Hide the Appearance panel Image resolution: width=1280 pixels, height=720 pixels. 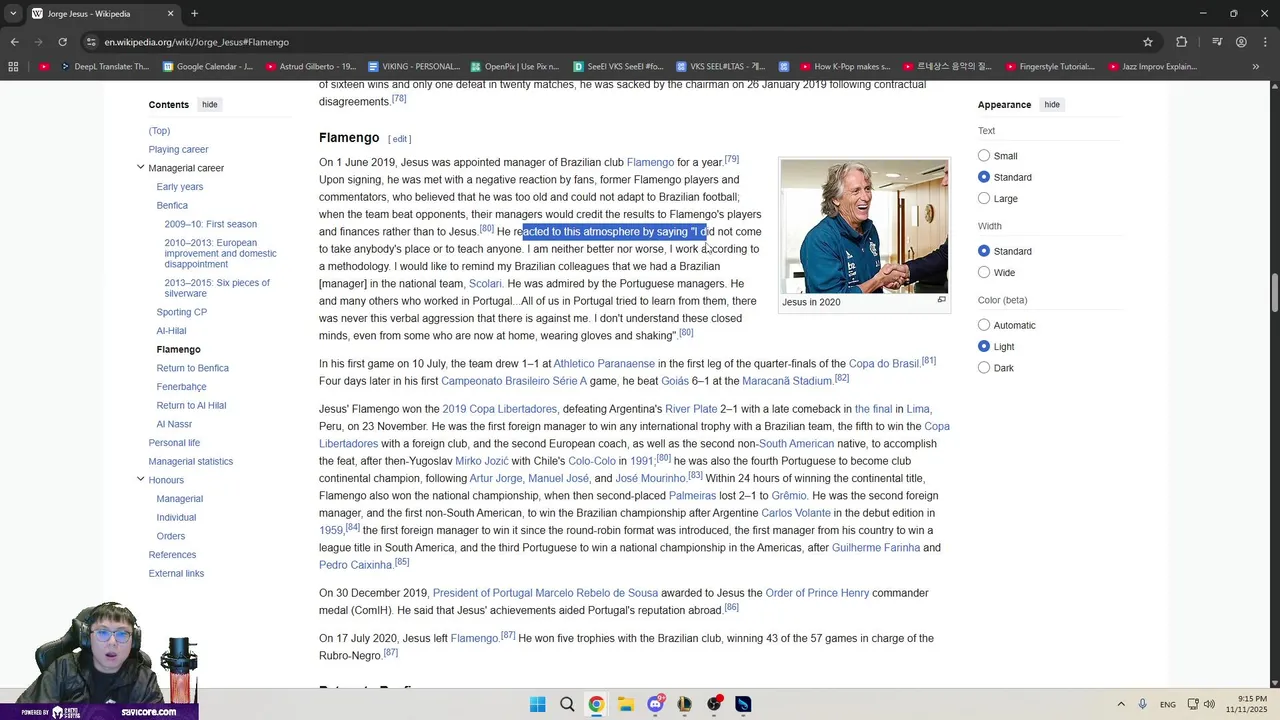tap(1052, 104)
